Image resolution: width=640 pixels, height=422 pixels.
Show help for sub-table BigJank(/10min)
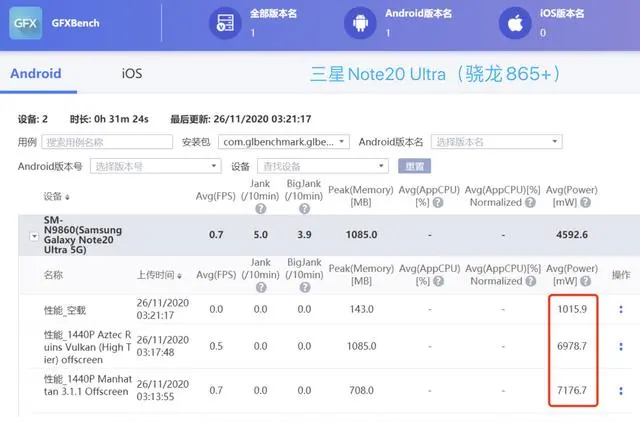point(304,288)
